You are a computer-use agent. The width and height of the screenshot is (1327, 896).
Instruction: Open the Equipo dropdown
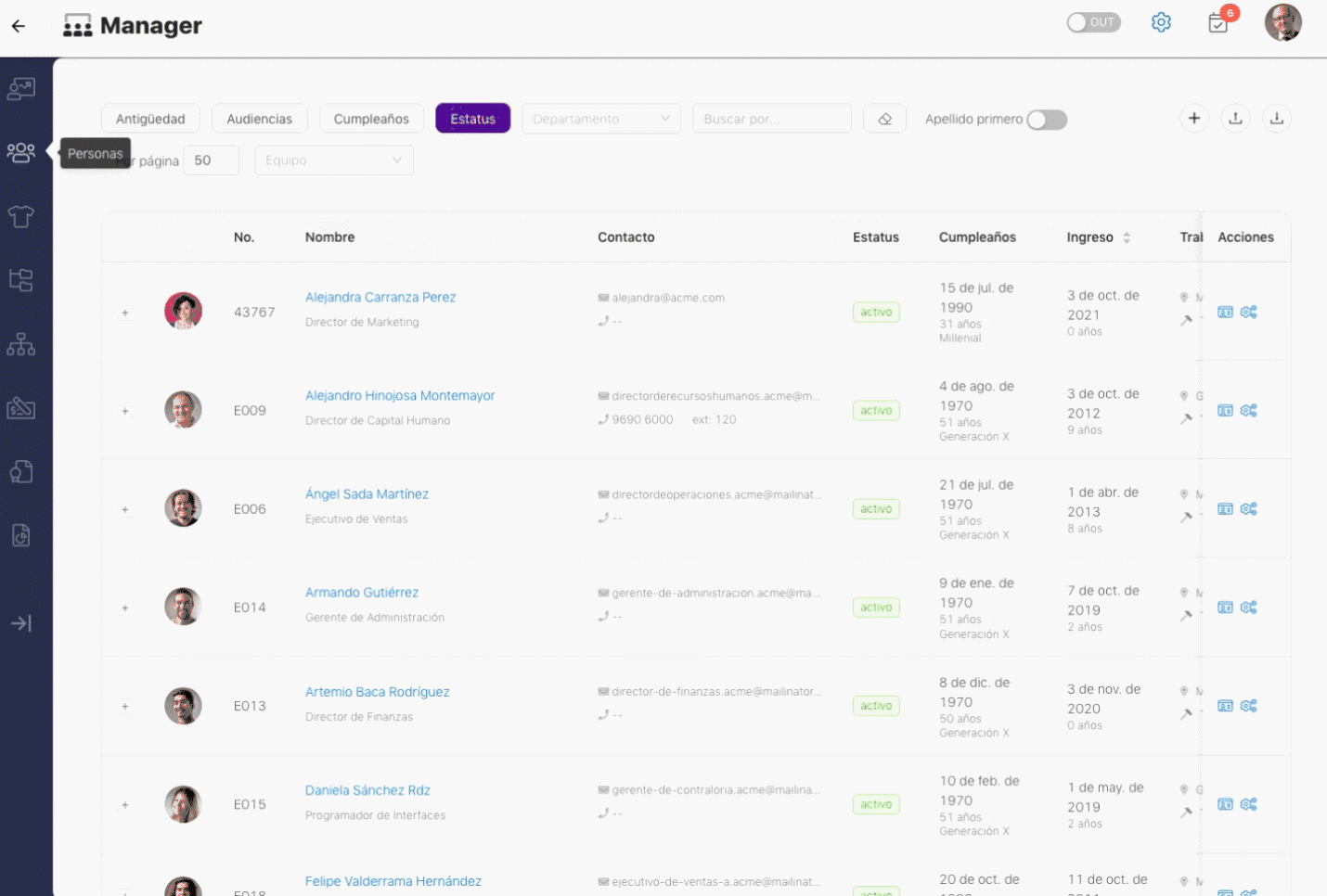[x=334, y=160]
